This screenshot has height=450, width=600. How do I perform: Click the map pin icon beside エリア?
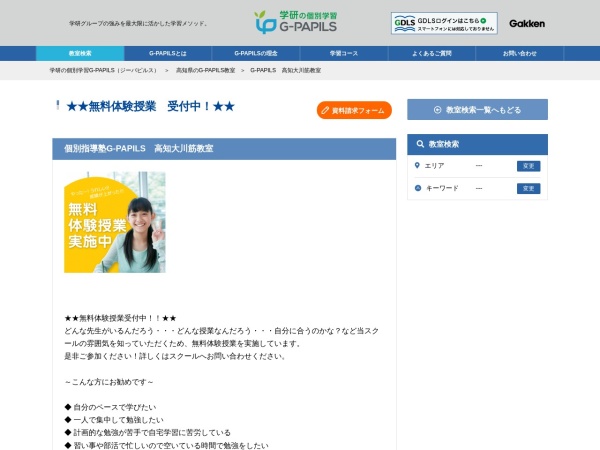point(417,165)
